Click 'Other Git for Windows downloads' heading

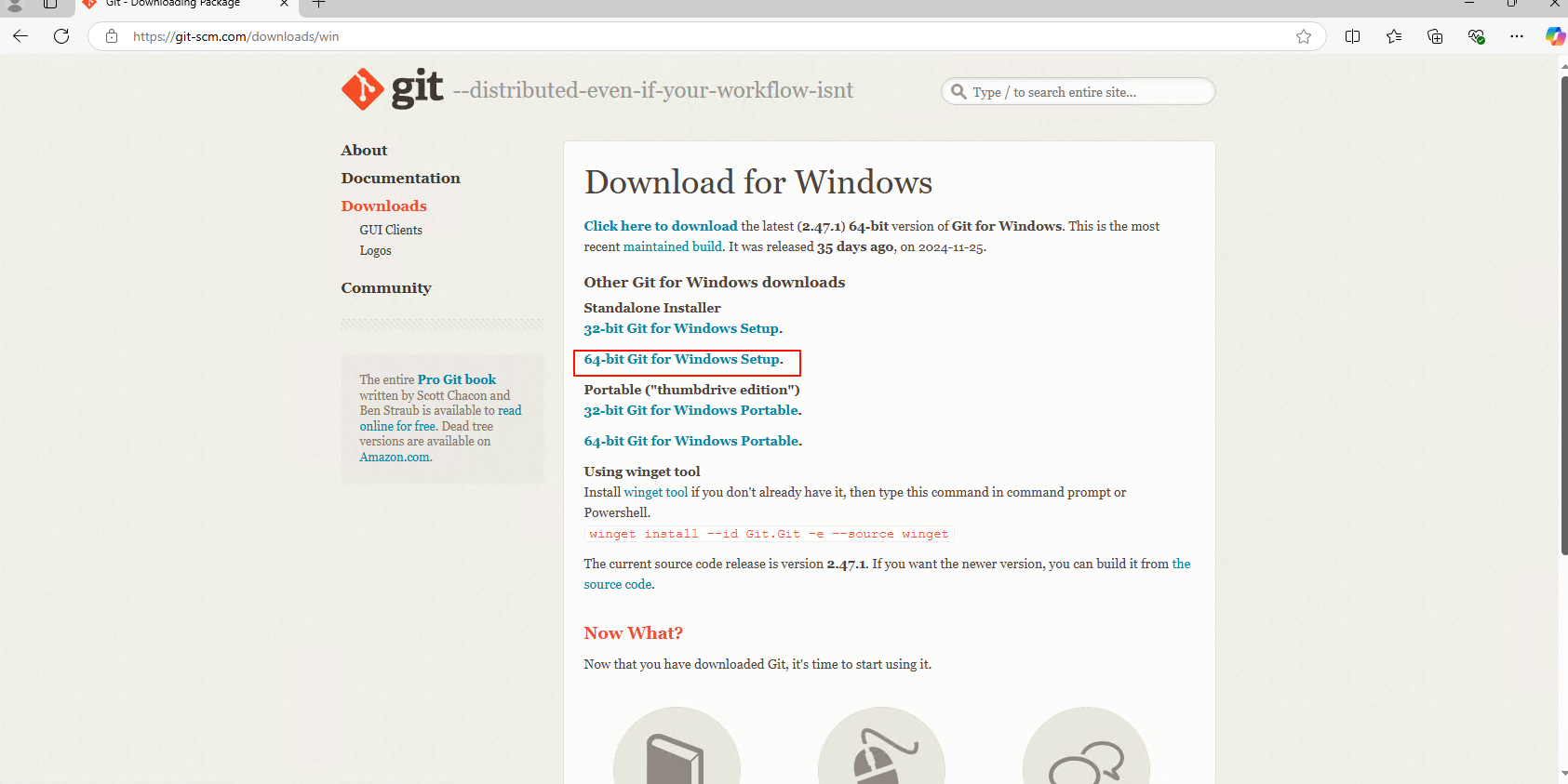click(715, 282)
